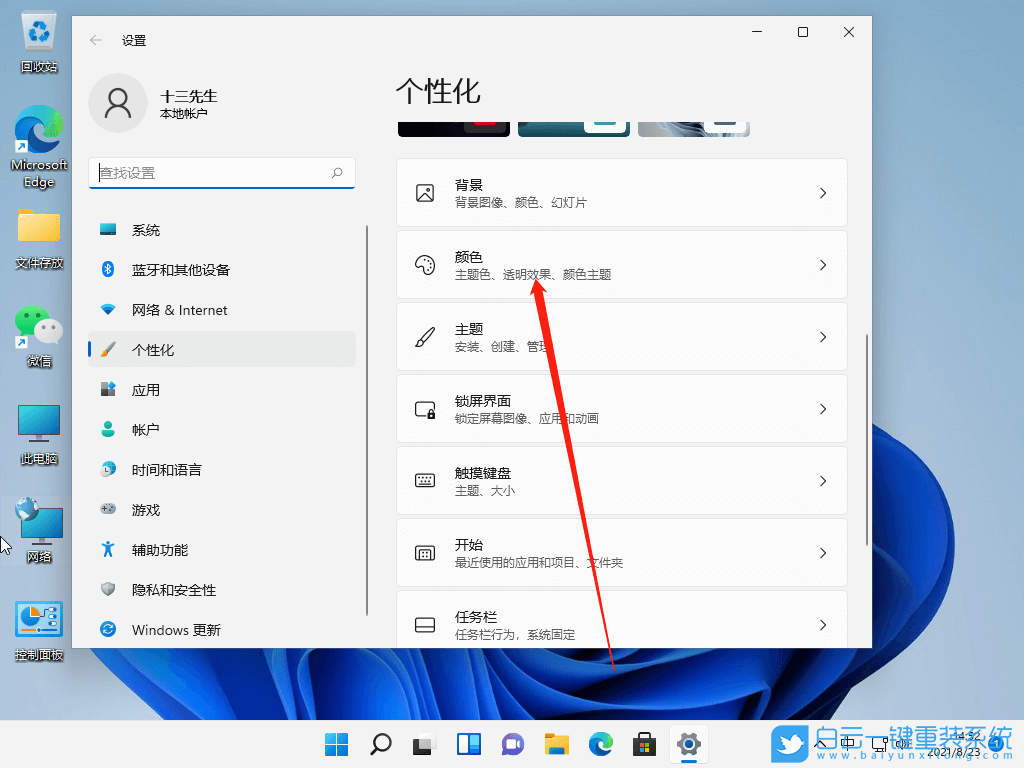The image size is (1024, 768).
Task: Open 控制面板 from the desktop
Action: tap(38, 622)
